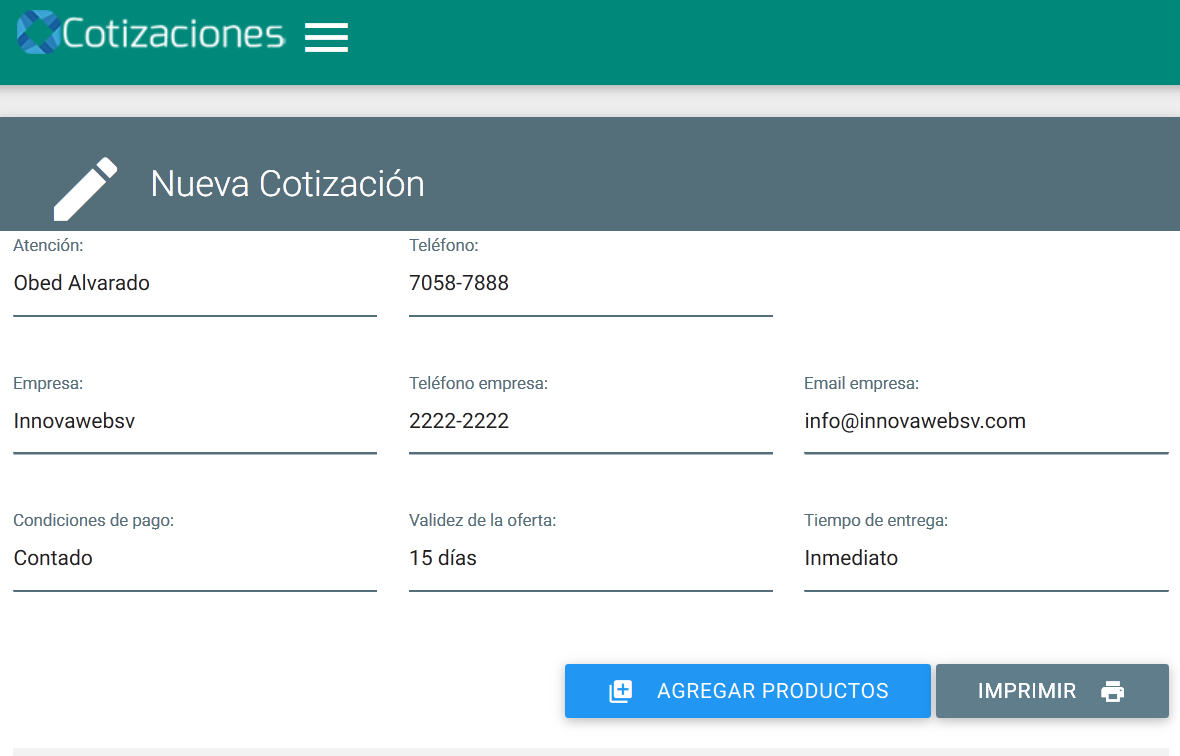Click the add-box icon in Agregar Productos
Screen dimensions: 1180x756
coord(621,691)
